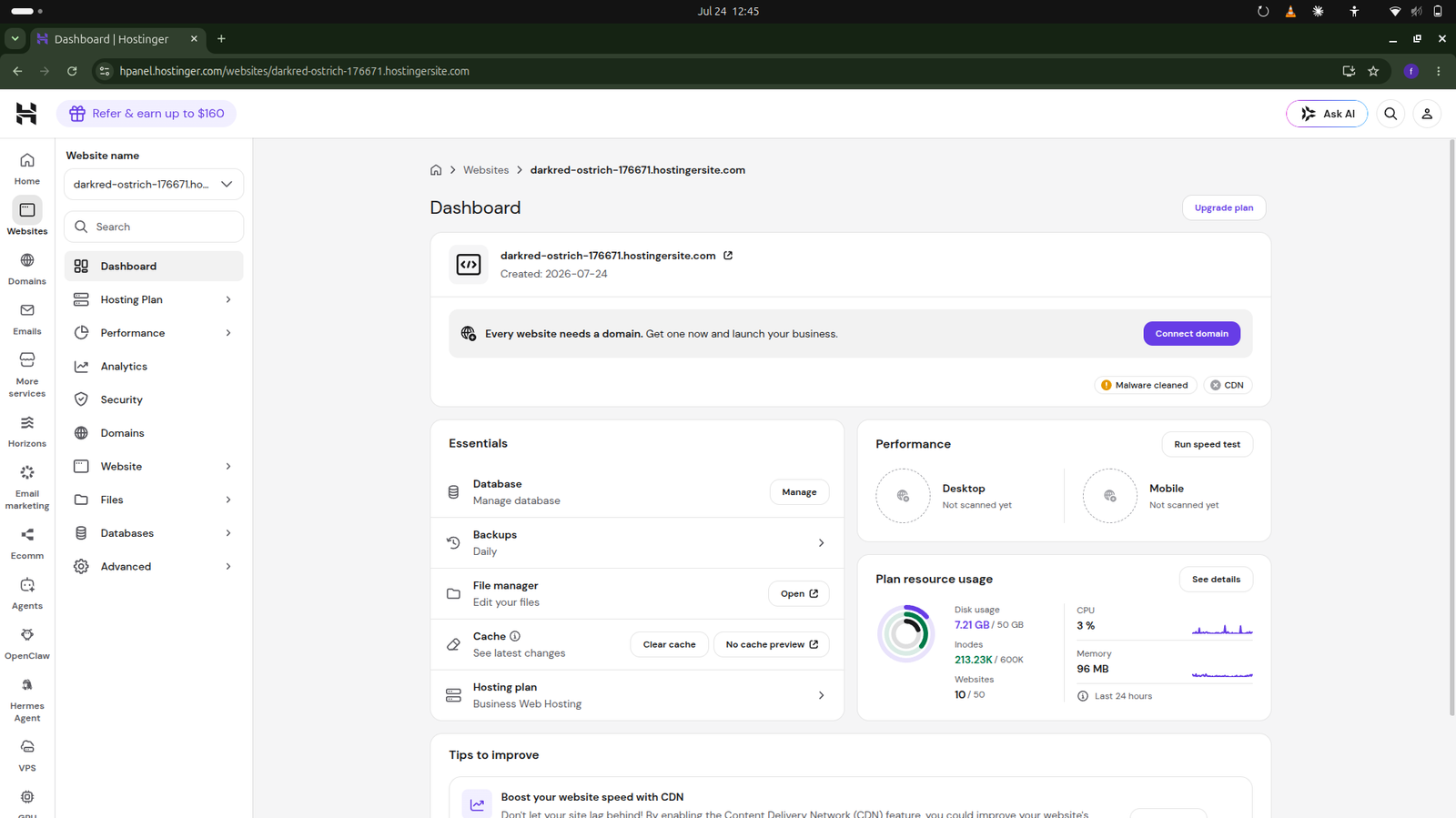
Task: Click the Run speed test button
Action: click(1207, 444)
